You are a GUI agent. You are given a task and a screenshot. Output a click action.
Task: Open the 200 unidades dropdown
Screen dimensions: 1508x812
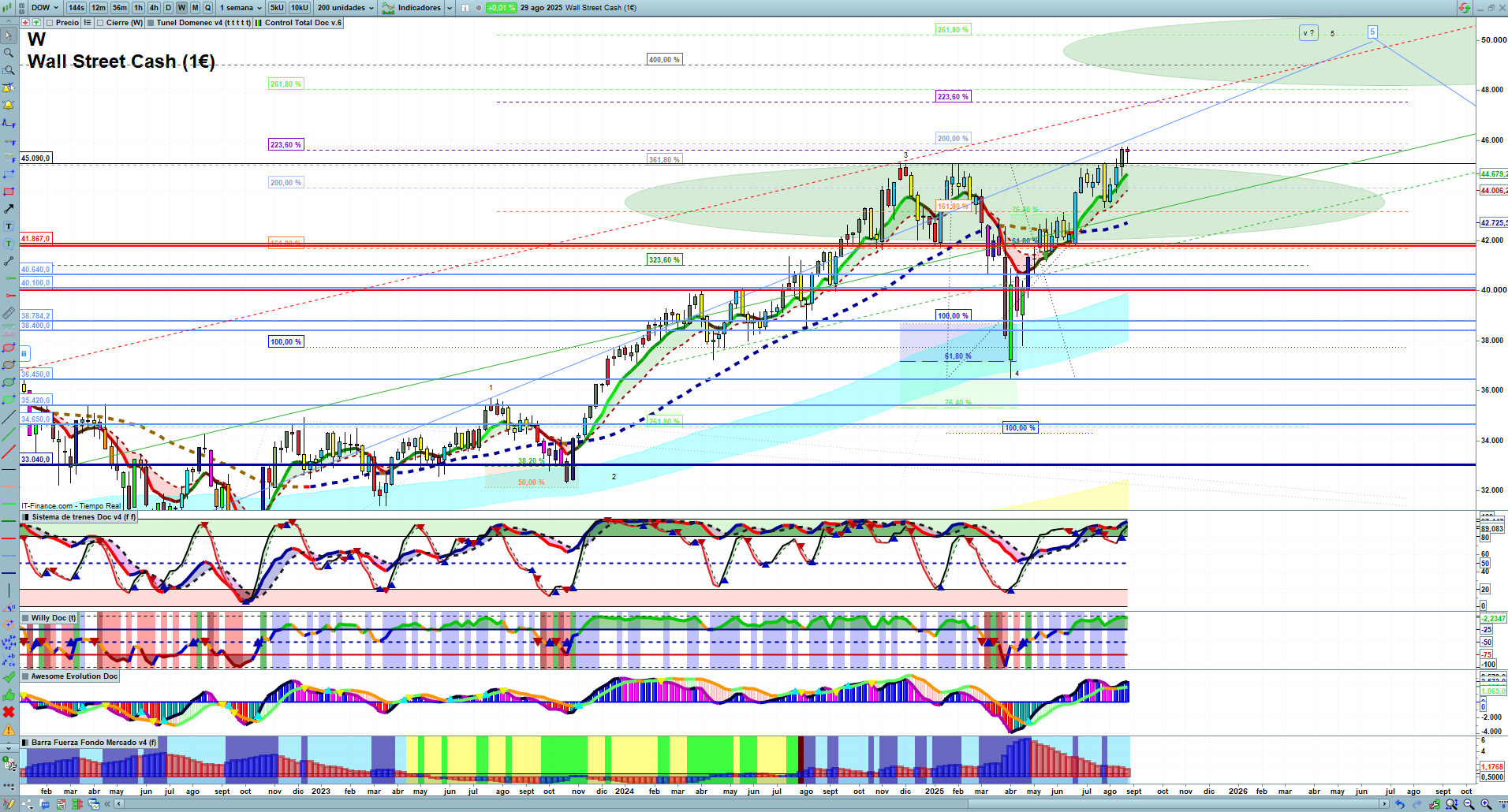click(x=345, y=8)
